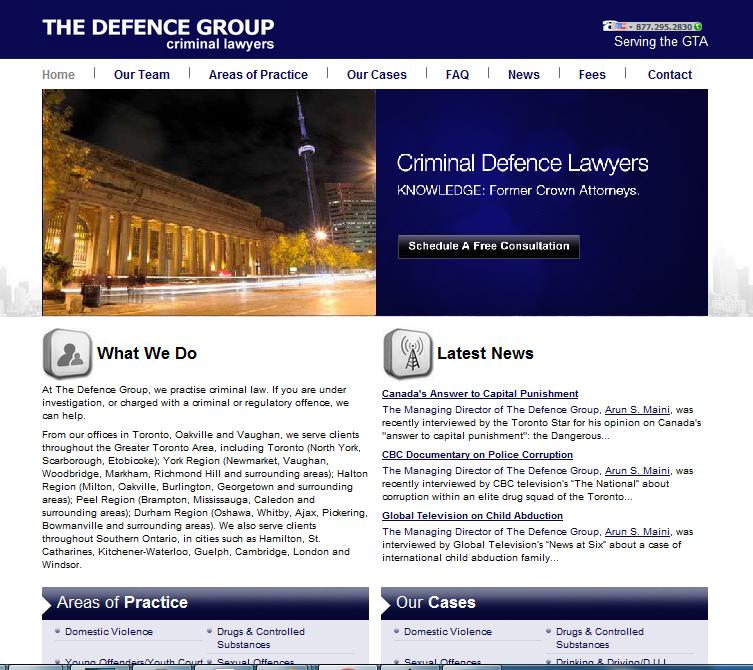Open the Contact page
753x670 pixels.
click(670, 75)
